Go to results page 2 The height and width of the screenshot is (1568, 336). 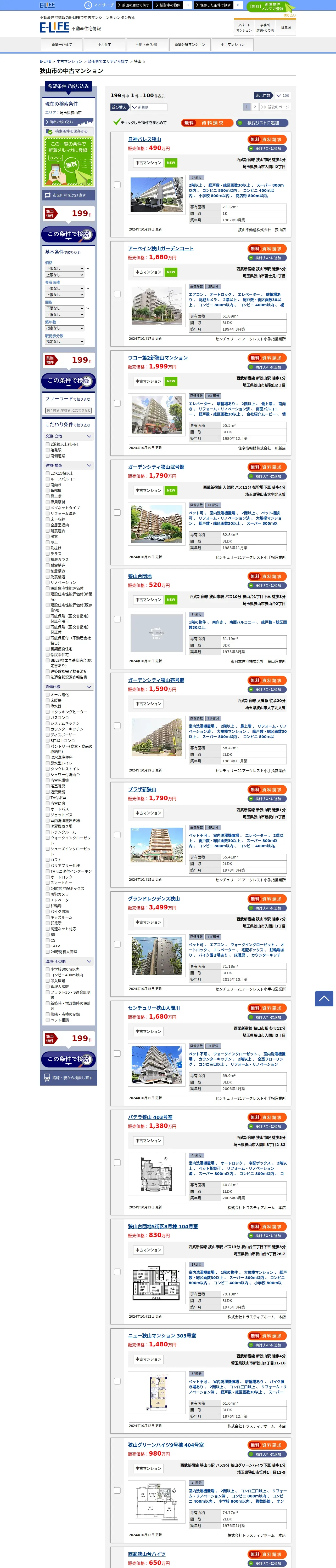[255, 107]
